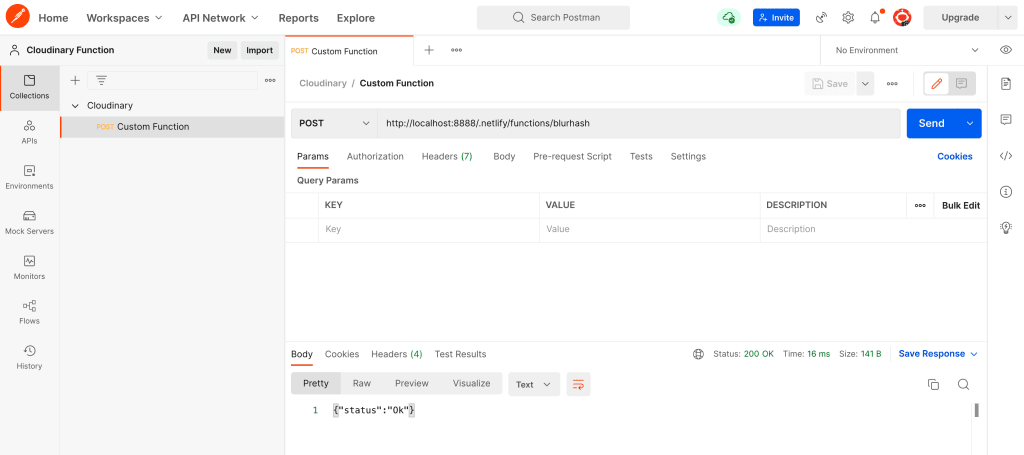Viewport: 1024px width, 455px height.
Task: Search the response body
Action: 963,384
